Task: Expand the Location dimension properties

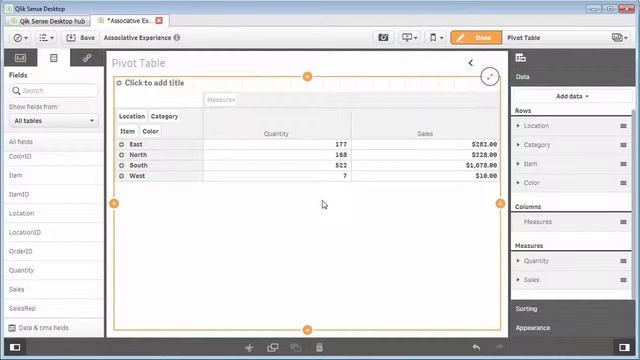Action: [x=518, y=126]
